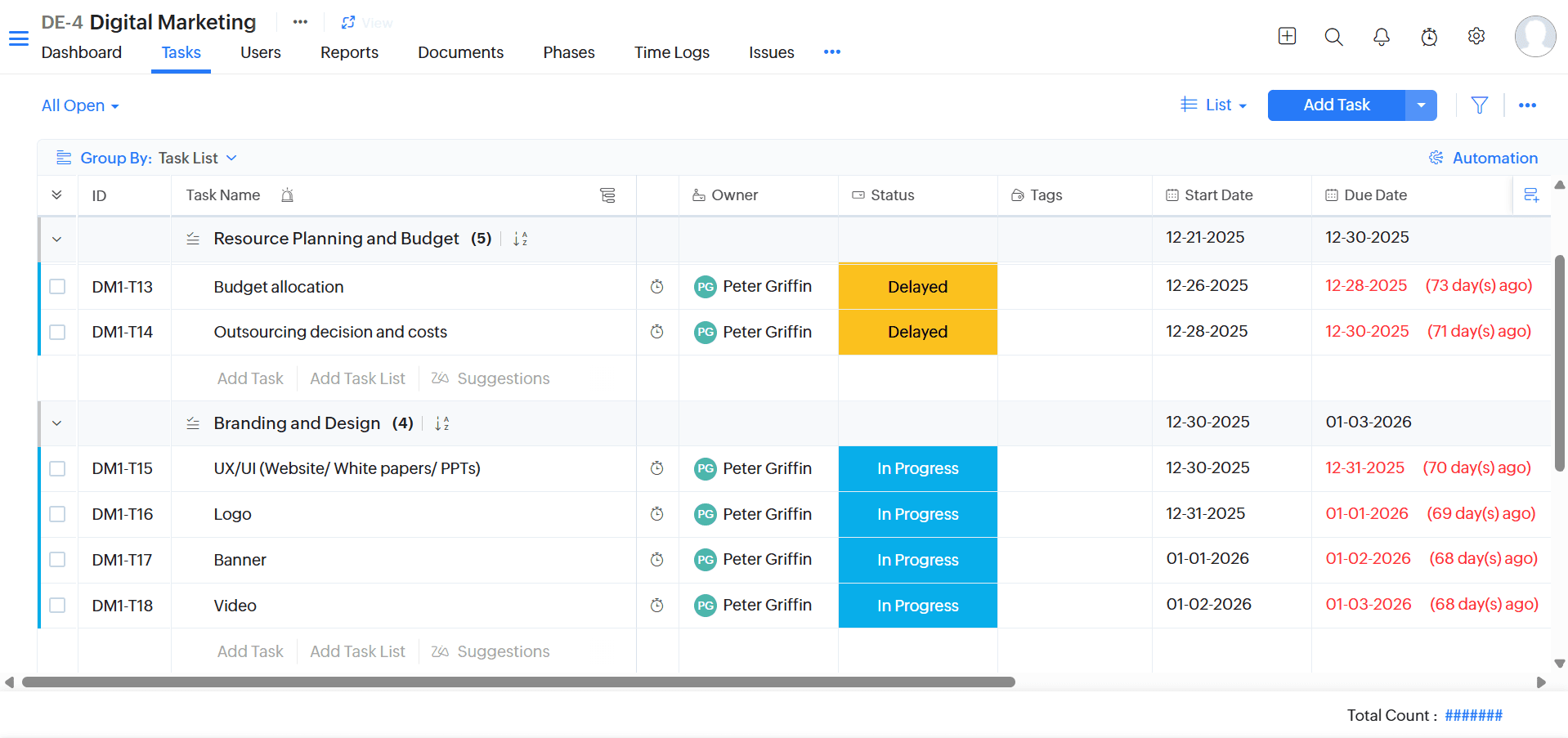Viewport: 1568px width, 738px height.
Task: Click the Add Task button
Action: [x=1335, y=105]
